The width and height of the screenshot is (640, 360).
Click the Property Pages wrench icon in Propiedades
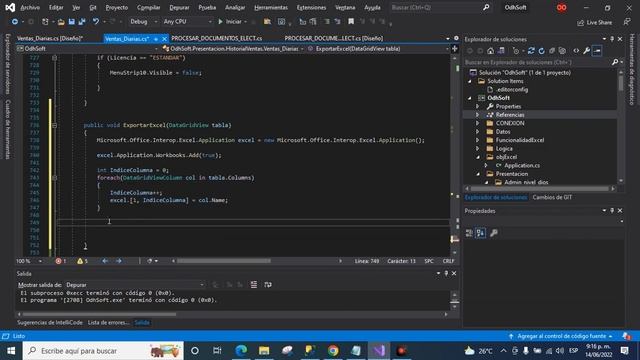(493, 233)
